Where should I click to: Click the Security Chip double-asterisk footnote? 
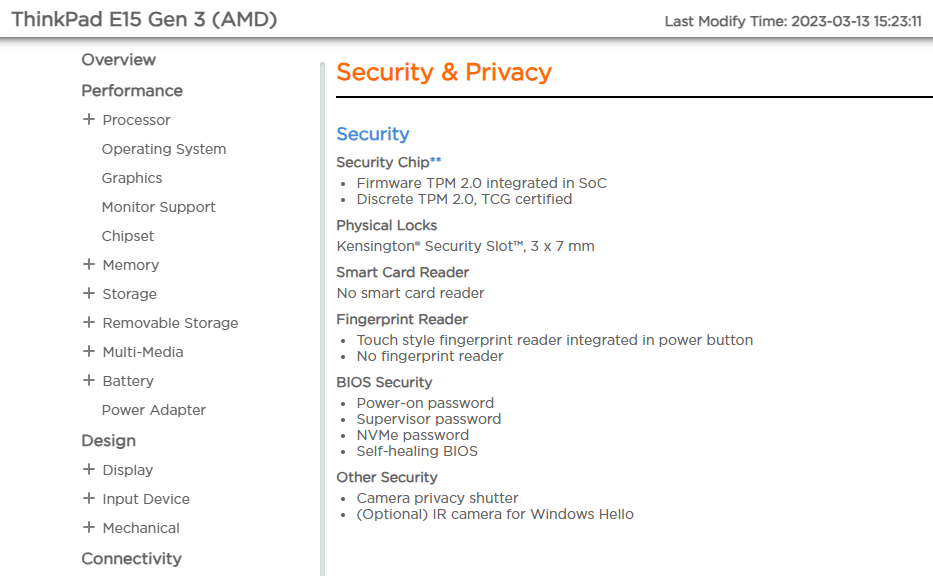click(x=436, y=160)
